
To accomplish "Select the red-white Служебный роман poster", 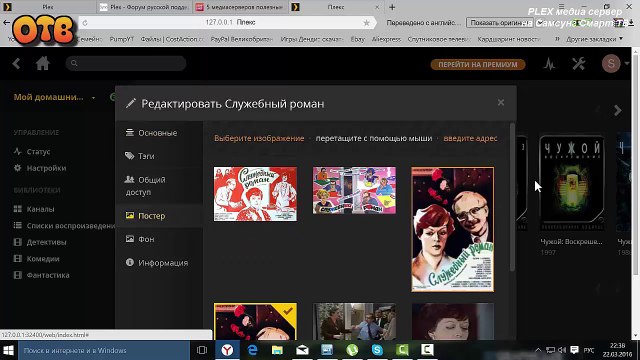I will (x=255, y=194).
